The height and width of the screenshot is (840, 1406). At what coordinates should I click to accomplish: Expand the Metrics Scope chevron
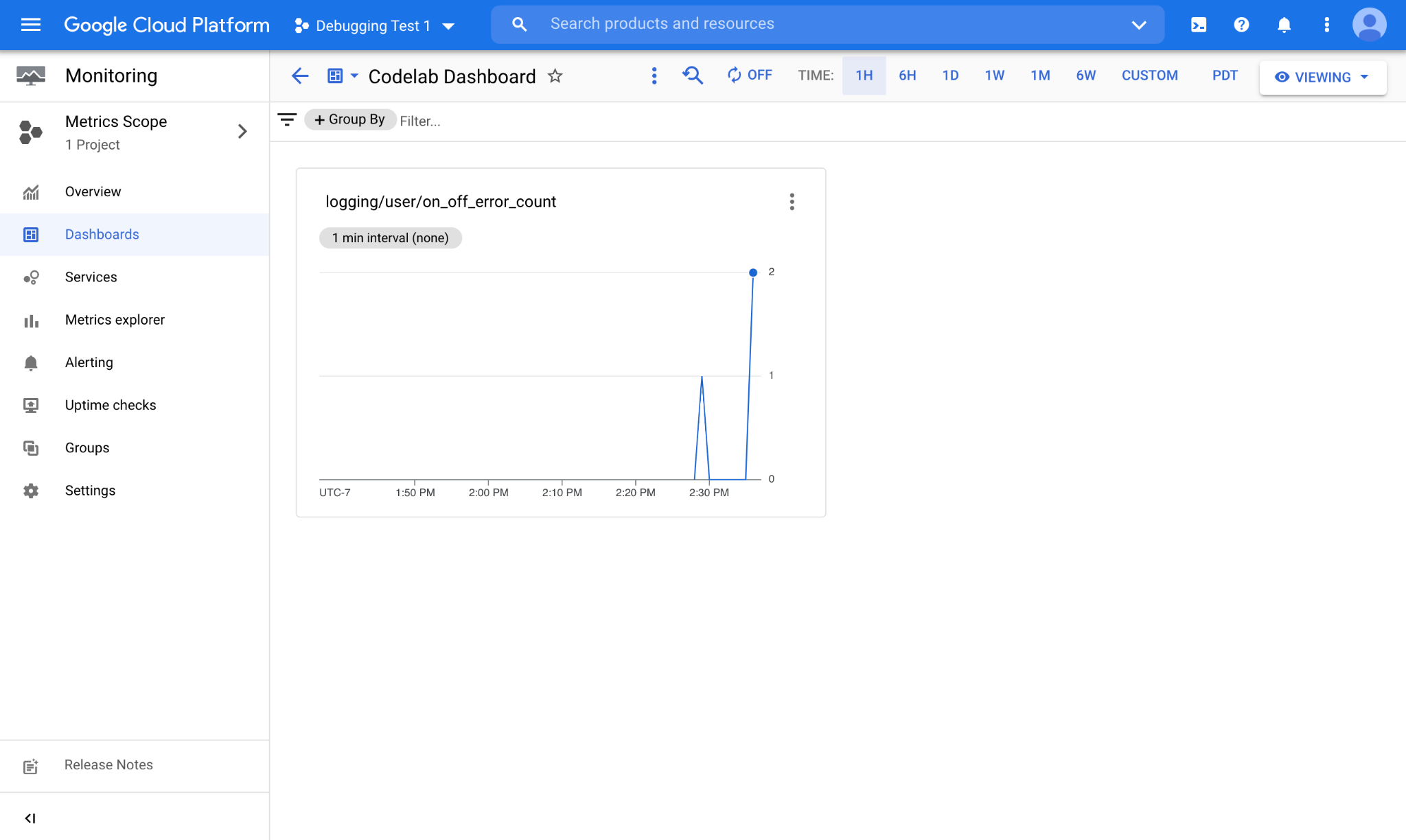coord(242,132)
